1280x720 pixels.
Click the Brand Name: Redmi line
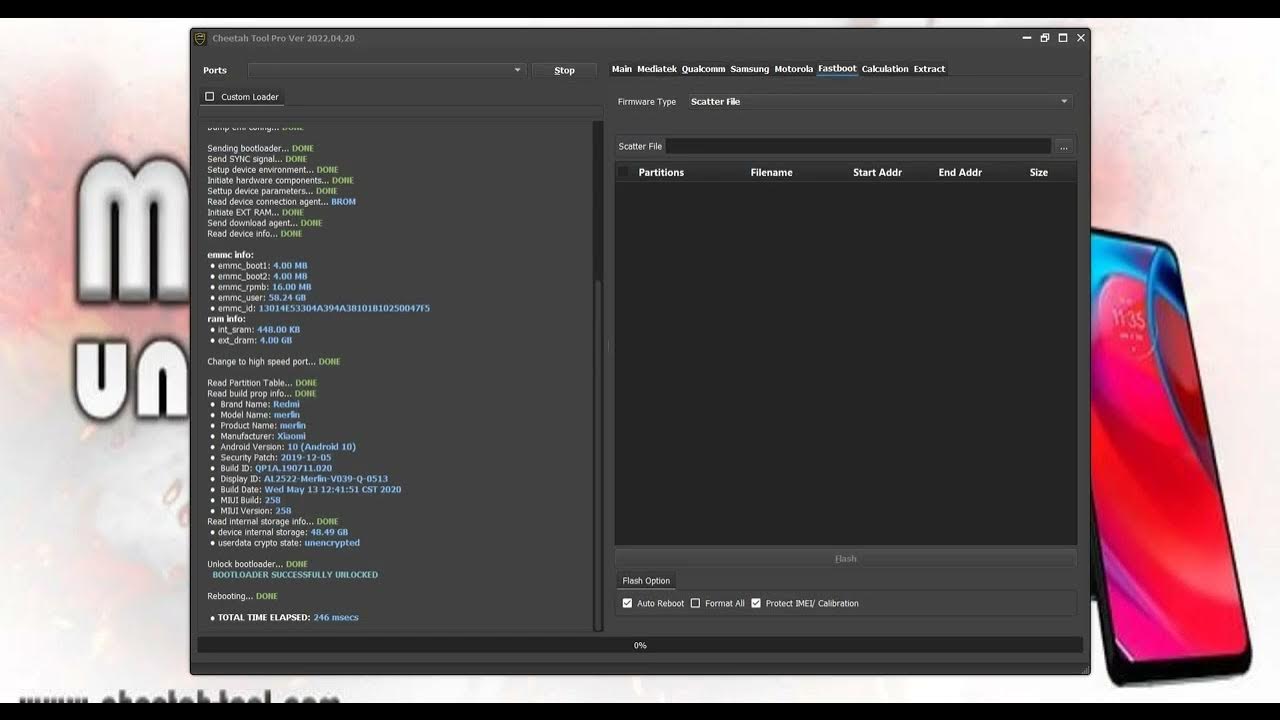click(255, 405)
